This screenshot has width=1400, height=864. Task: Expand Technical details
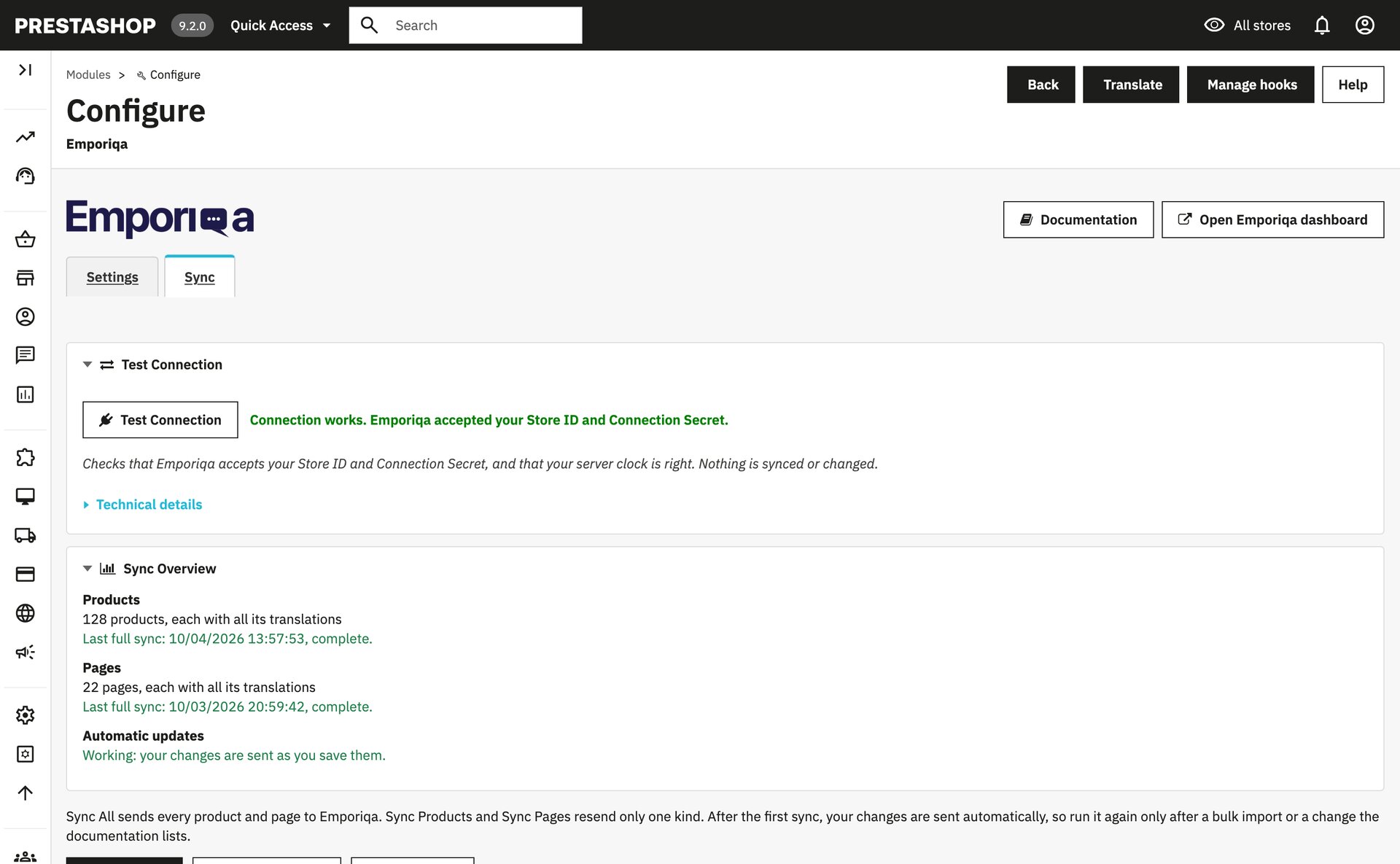143,505
